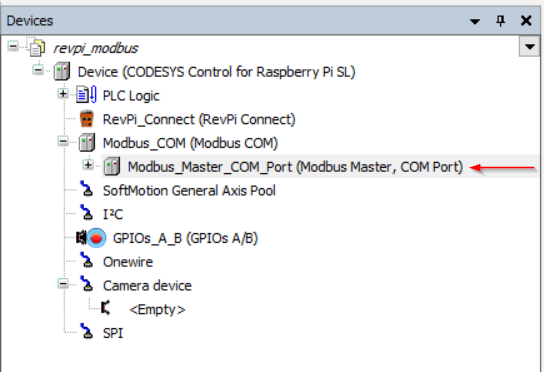The image size is (544, 372).
Task: Expand the PLC Logic node
Action: coord(63,94)
